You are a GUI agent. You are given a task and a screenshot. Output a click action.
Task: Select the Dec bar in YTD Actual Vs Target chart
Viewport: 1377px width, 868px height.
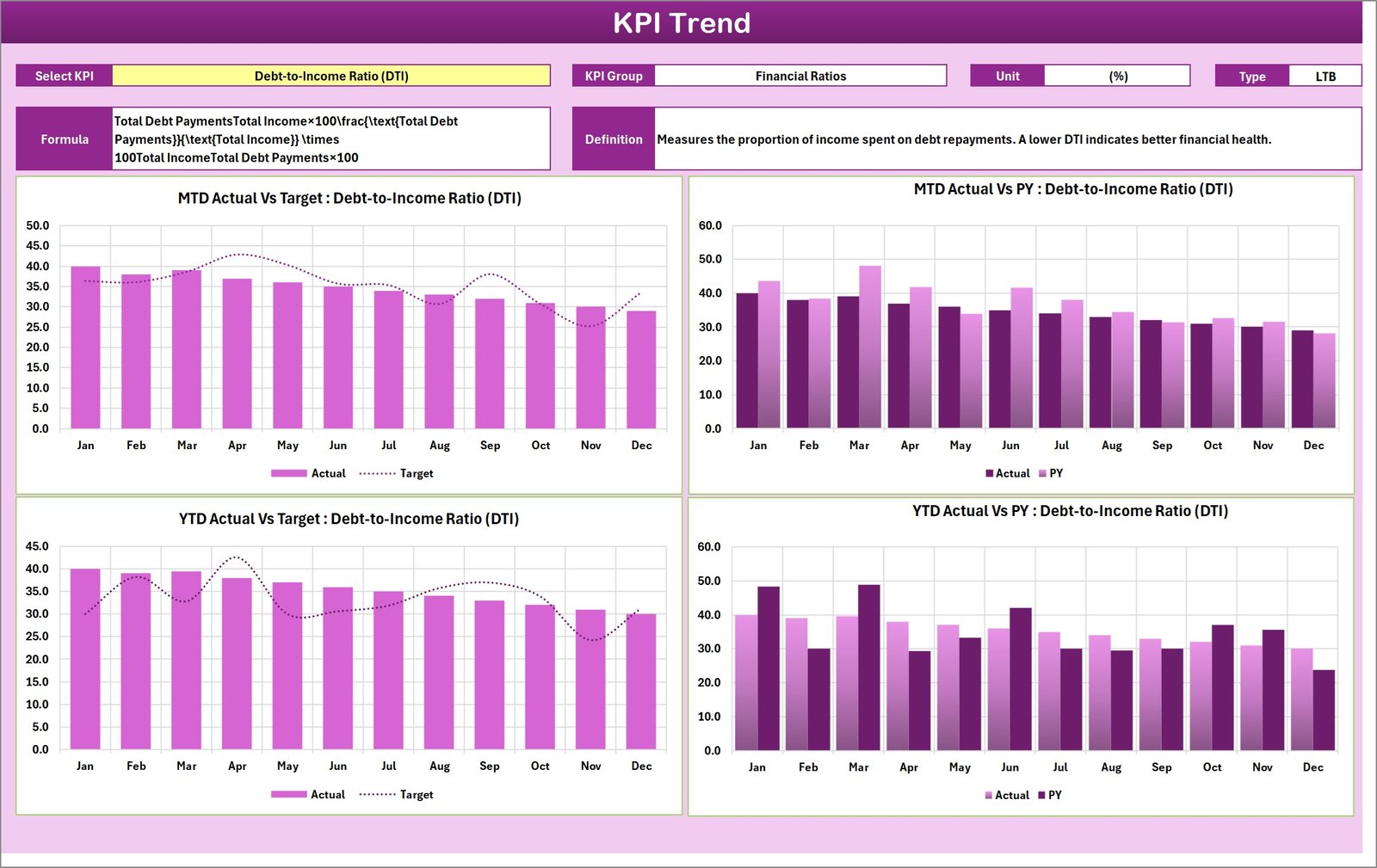coord(642,680)
